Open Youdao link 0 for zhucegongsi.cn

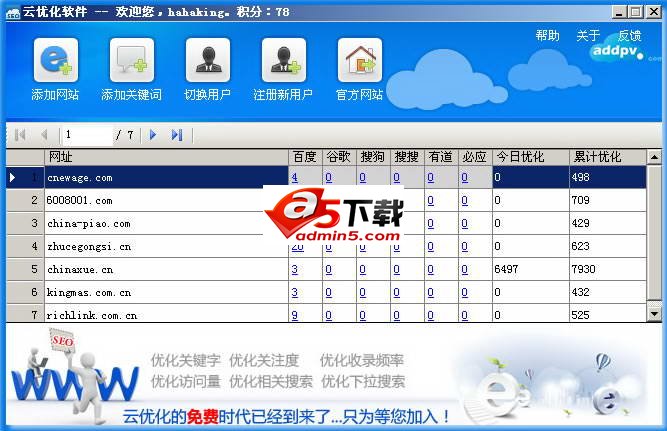(430, 246)
